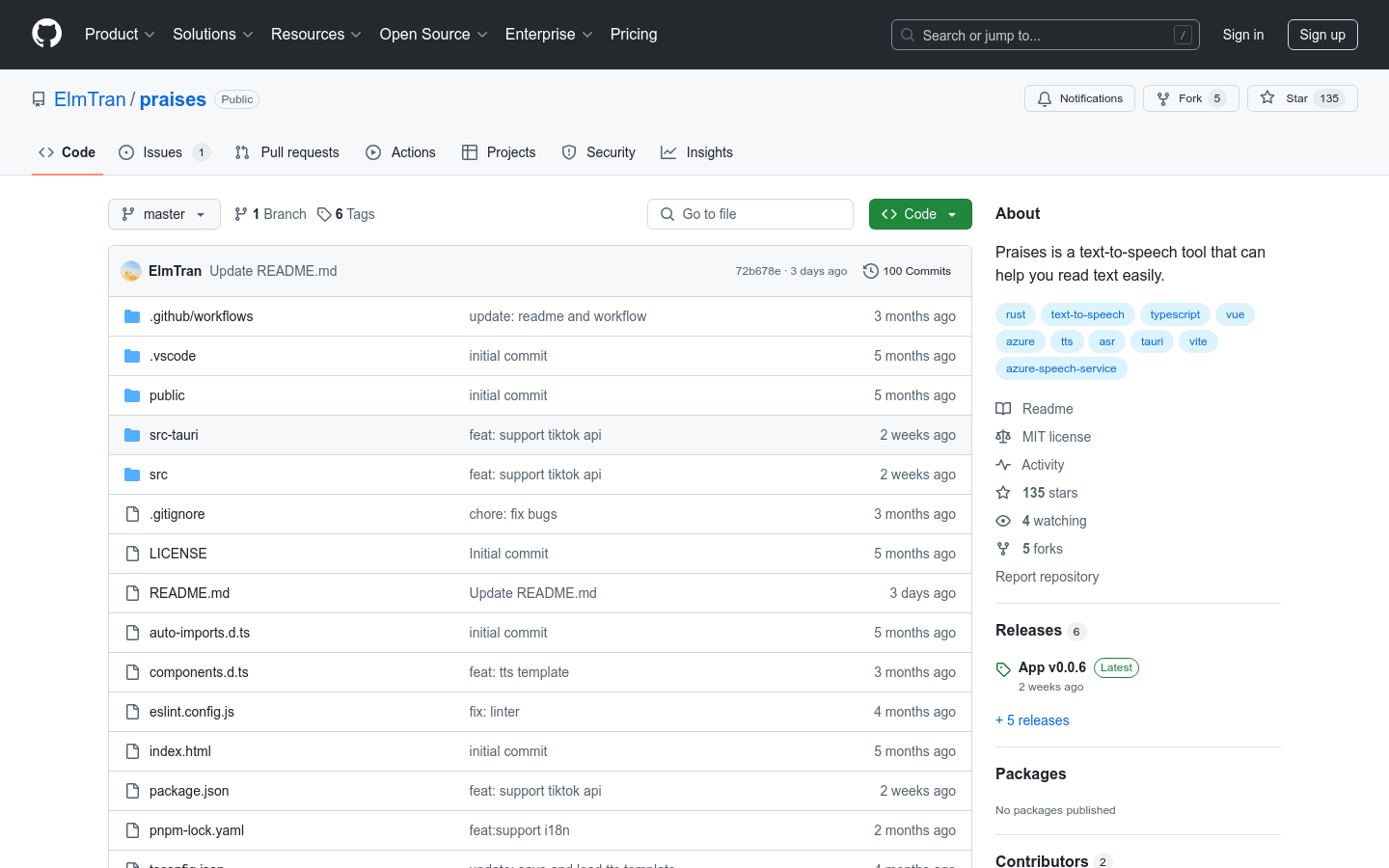
Task: Click the src-tauri folder icon
Action: 132,435
